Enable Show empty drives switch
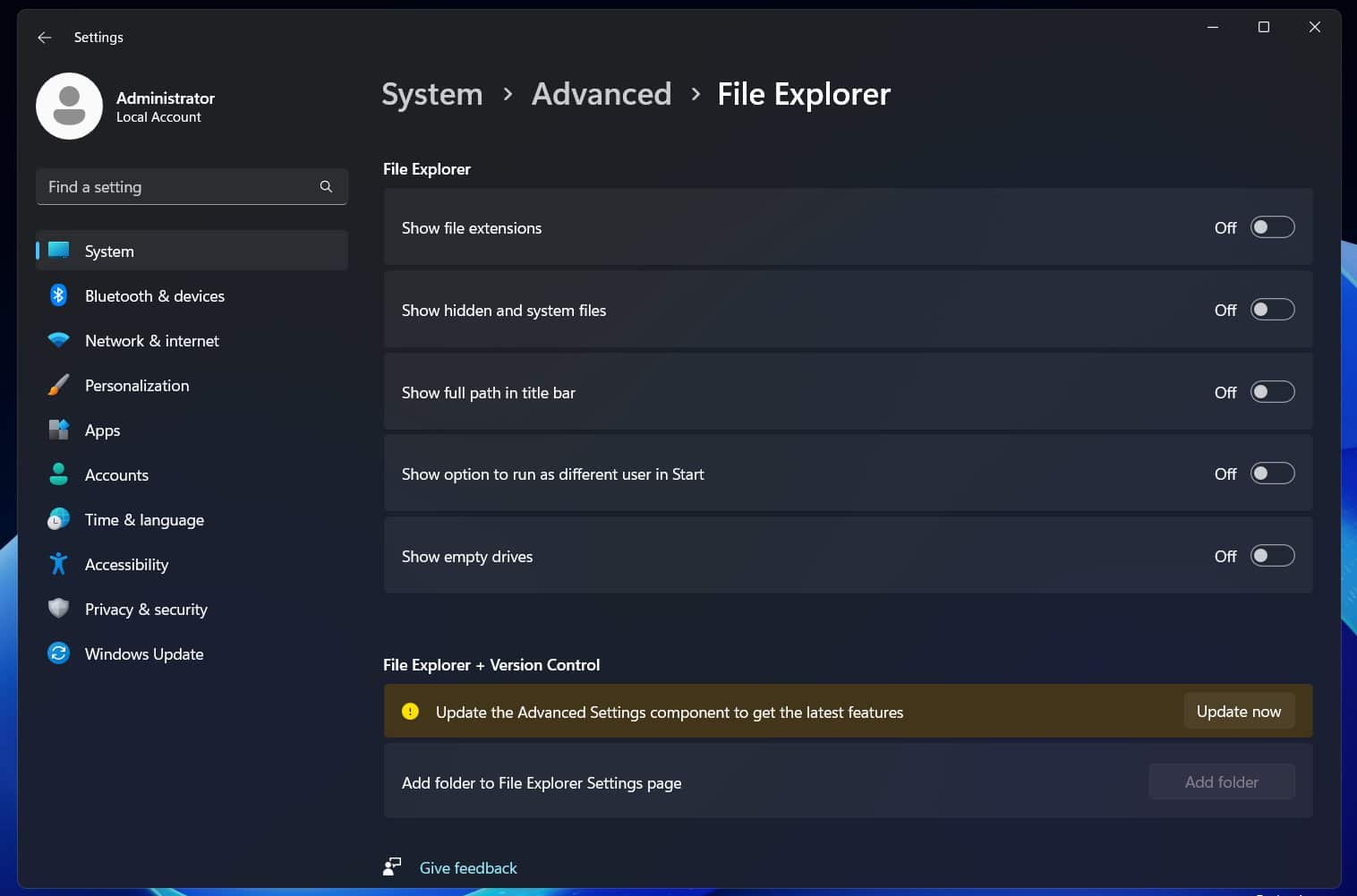The width and height of the screenshot is (1357, 896). (1271, 556)
